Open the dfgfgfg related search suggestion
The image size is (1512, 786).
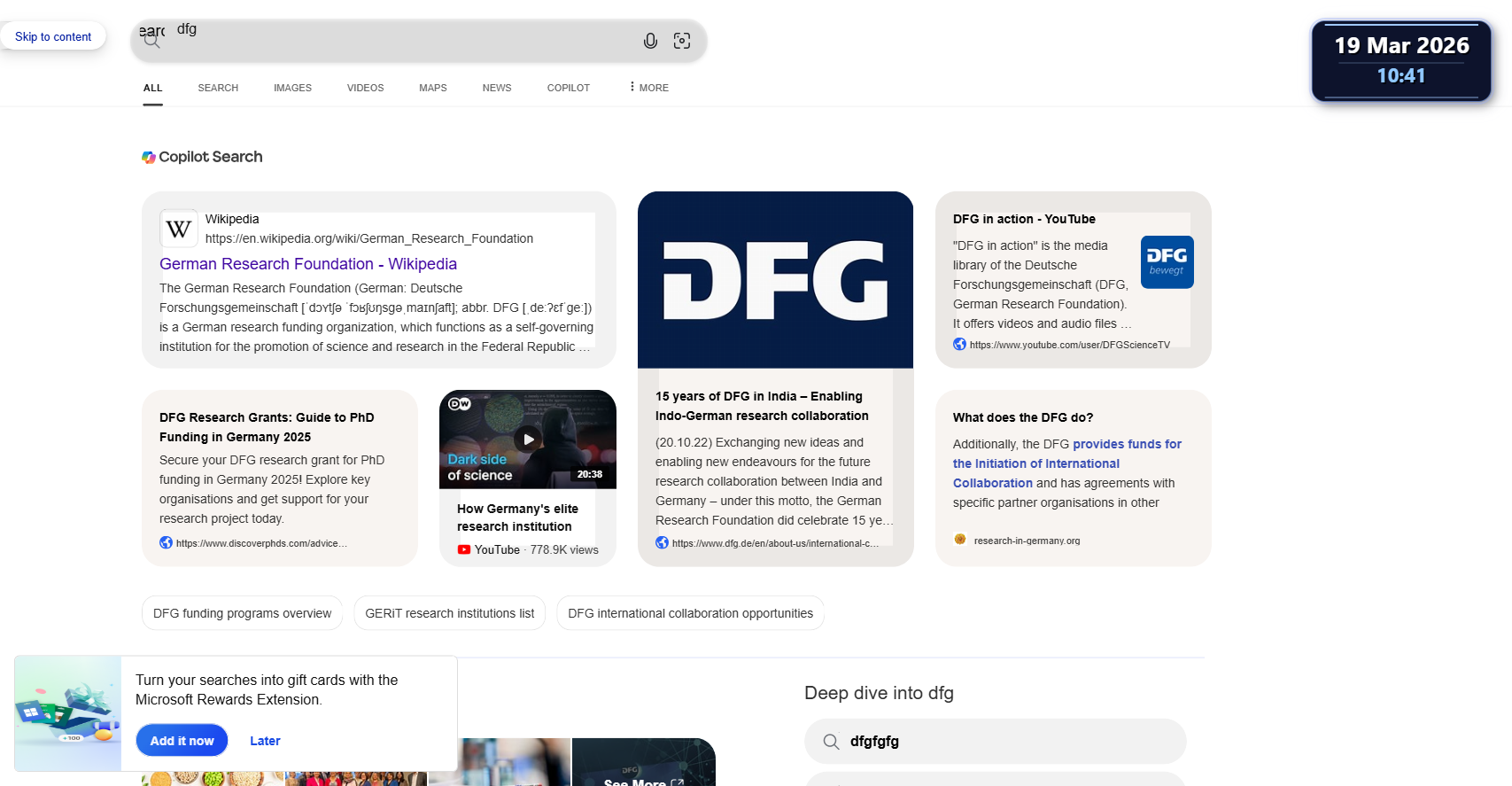(x=995, y=742)
